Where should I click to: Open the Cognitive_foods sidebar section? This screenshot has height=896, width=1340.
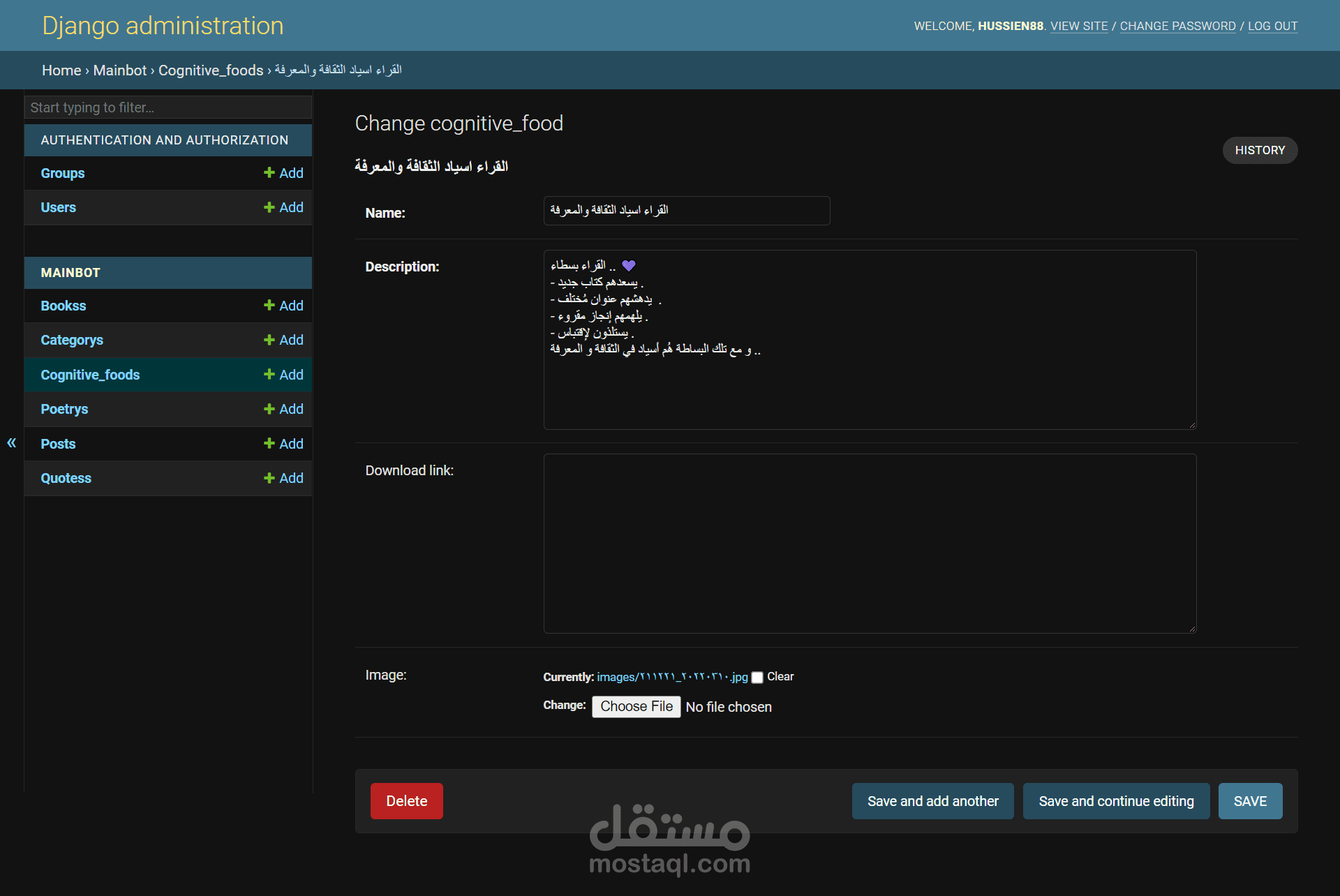click(90, 375)
